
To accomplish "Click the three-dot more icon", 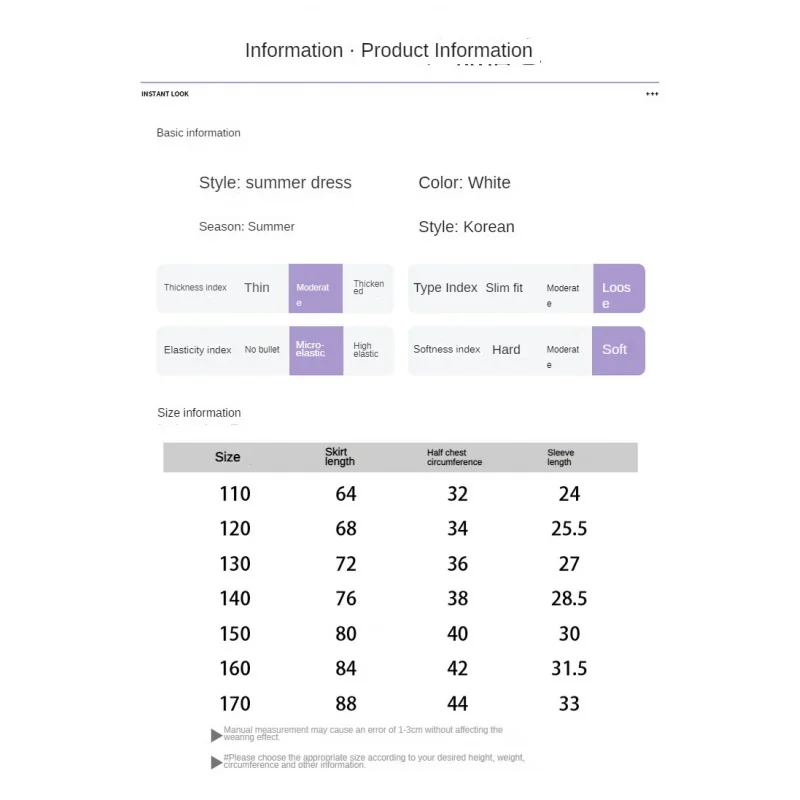I will point(652,94).
